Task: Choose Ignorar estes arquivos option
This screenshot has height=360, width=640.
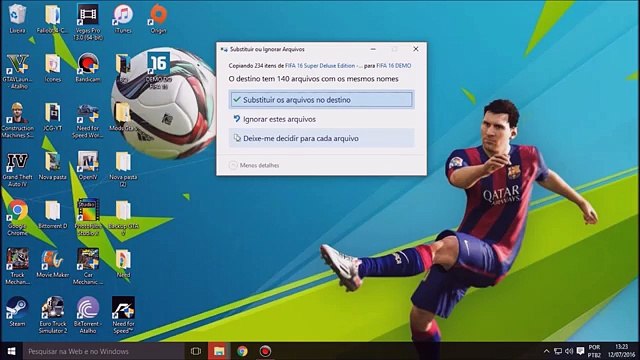Action: pos(321,119)
